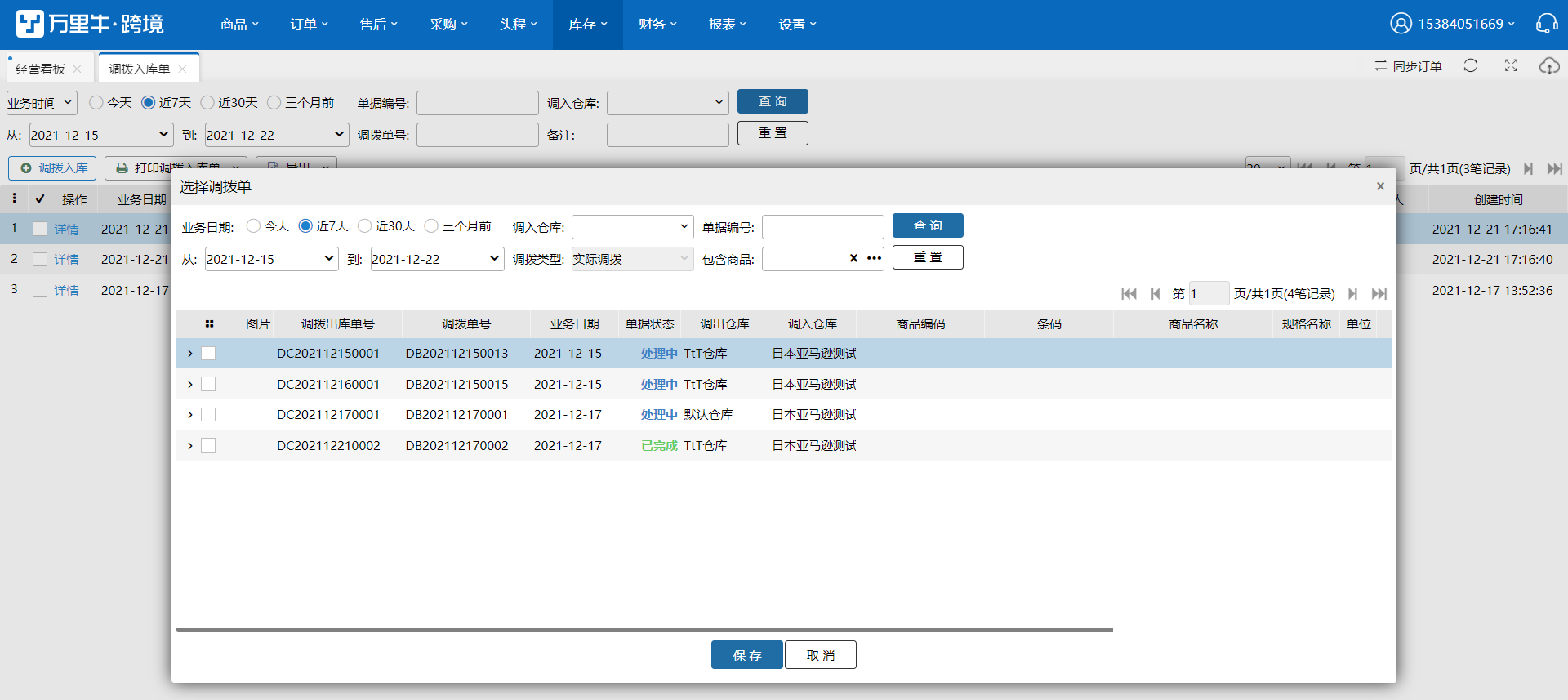Screen dimensions: 1568x700
Task: Expand row DC202112160001 details
Action: click(190, 384)
